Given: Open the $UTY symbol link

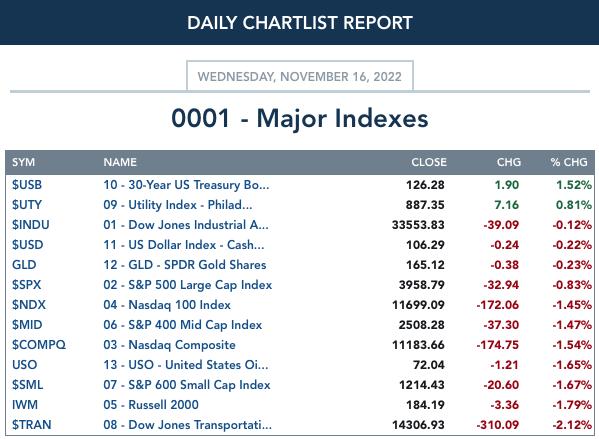Looking at the screenshot, I should coord(27,205).
